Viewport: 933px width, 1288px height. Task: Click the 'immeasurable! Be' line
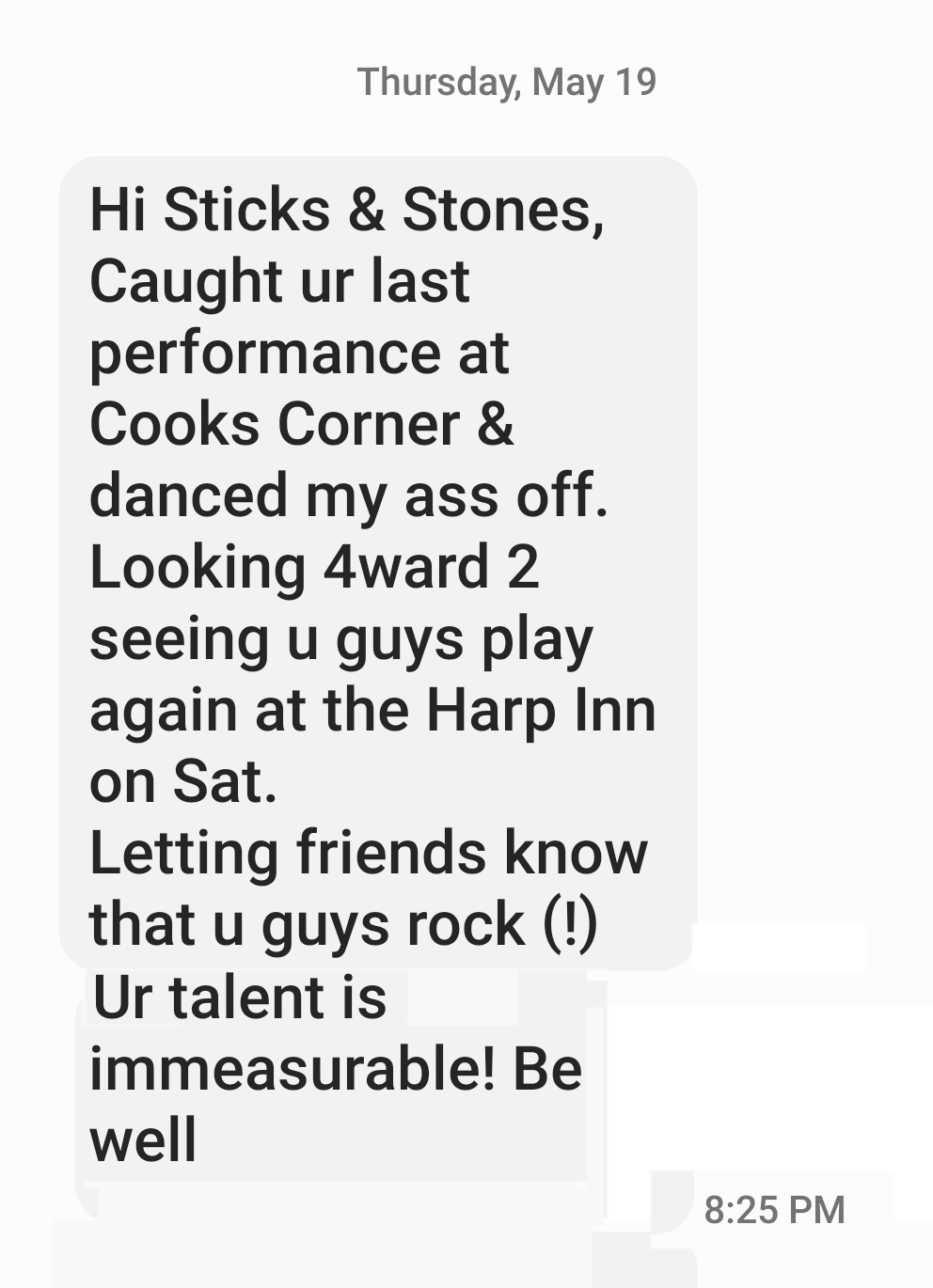[336, 1069]
